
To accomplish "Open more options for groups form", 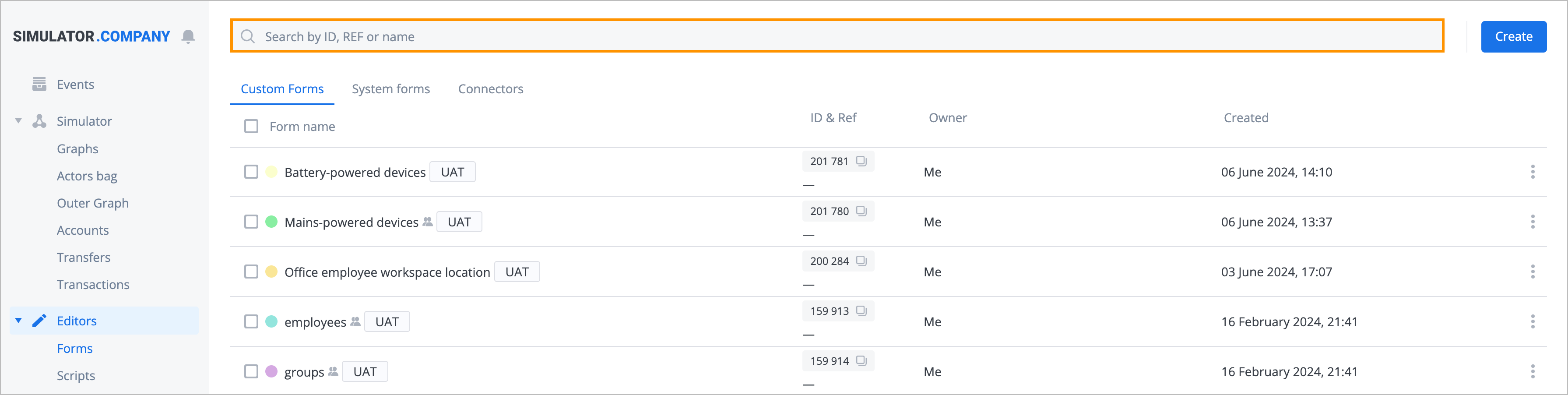I will coord(1532,372).
